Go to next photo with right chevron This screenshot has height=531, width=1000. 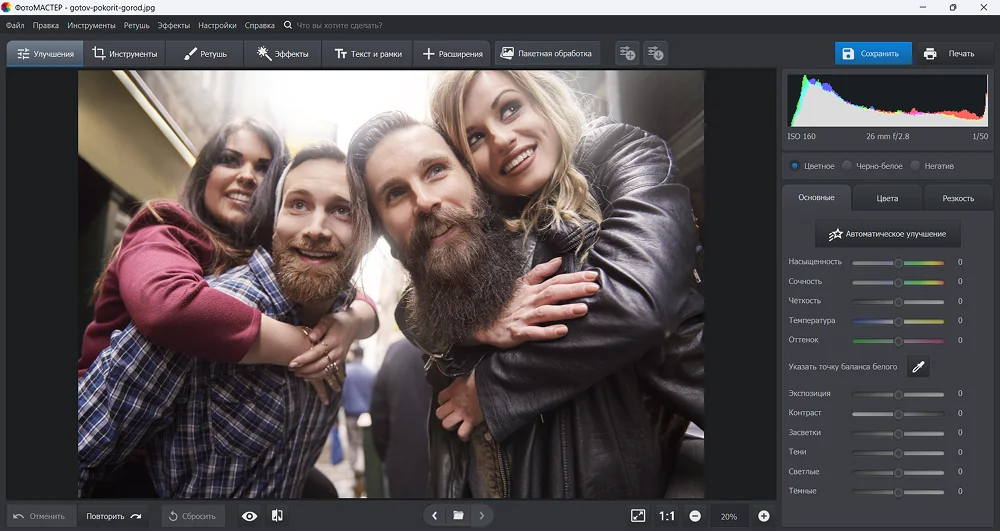pos(482,516)
